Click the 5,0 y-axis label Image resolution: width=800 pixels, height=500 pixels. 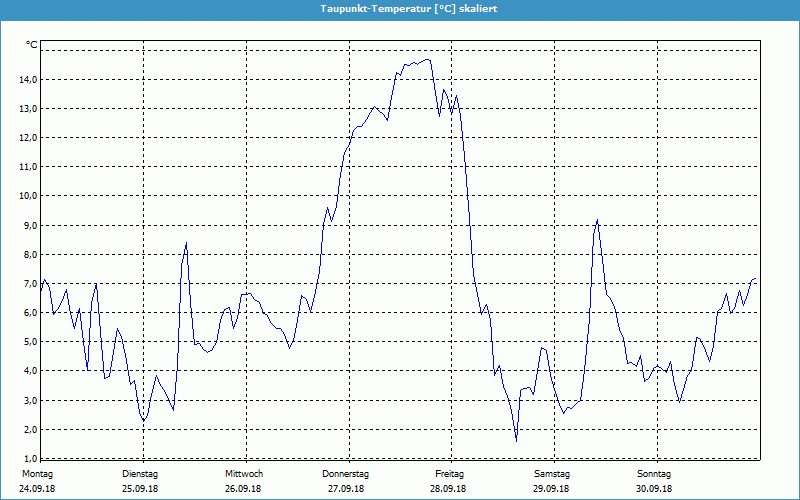pyautogui.click(x=30, y=342)
